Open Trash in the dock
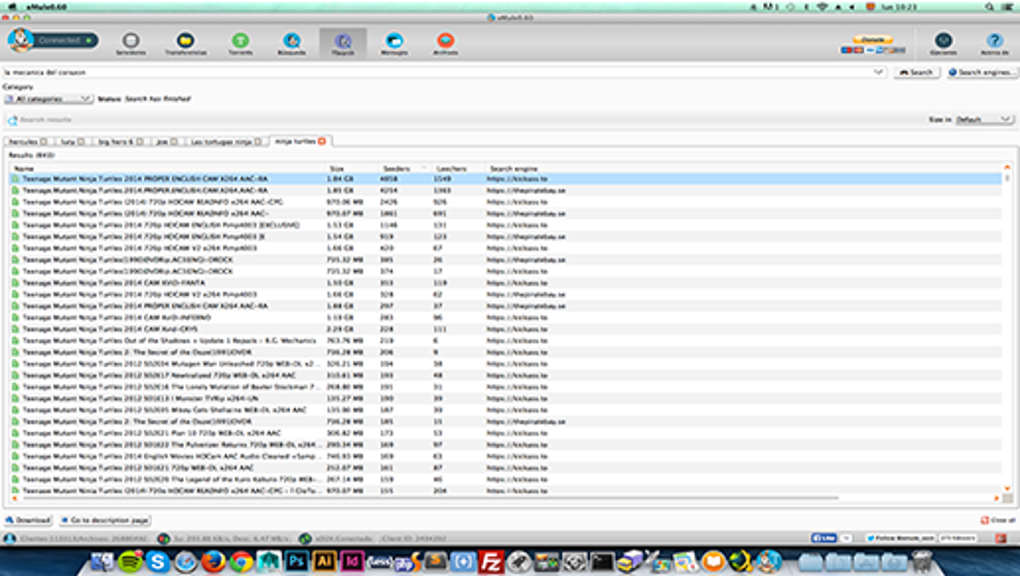 (922, 561)
